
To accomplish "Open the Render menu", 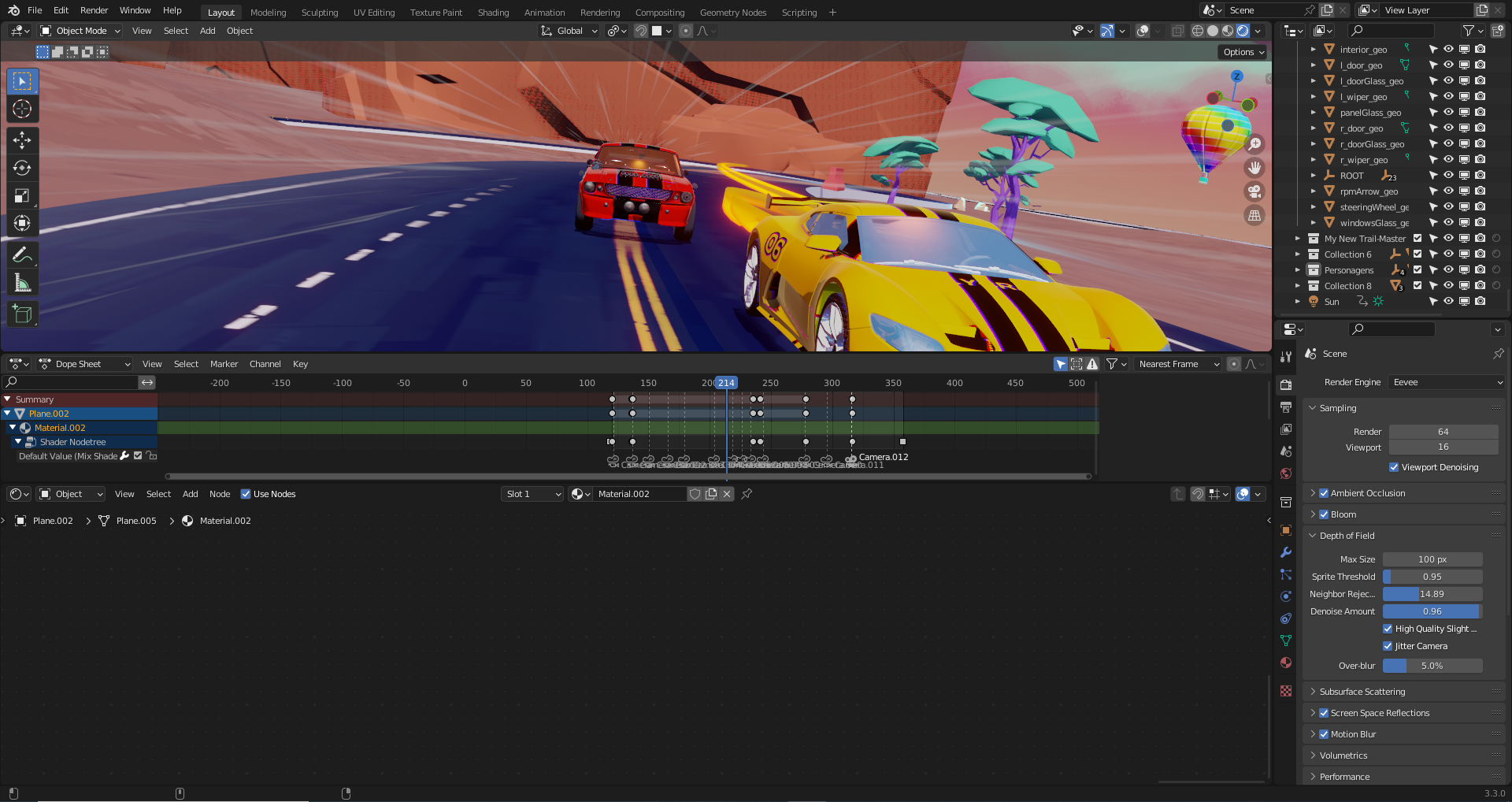I will tap(94, 10).
